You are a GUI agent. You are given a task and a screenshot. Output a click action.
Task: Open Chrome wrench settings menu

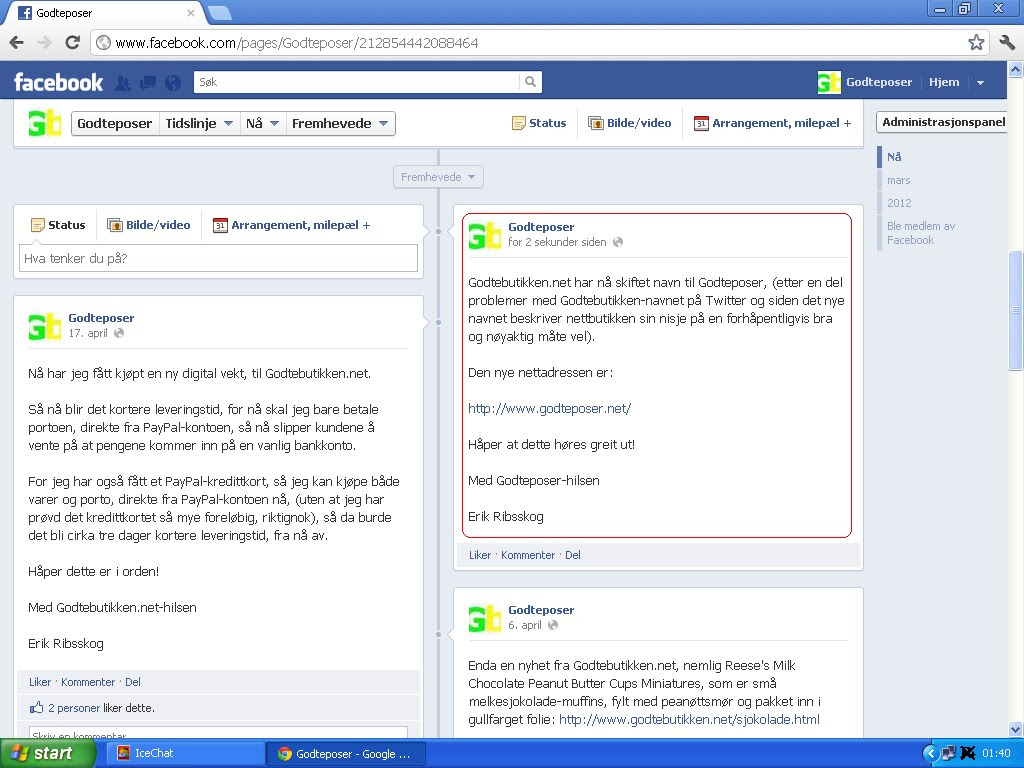pos(1007,43)
